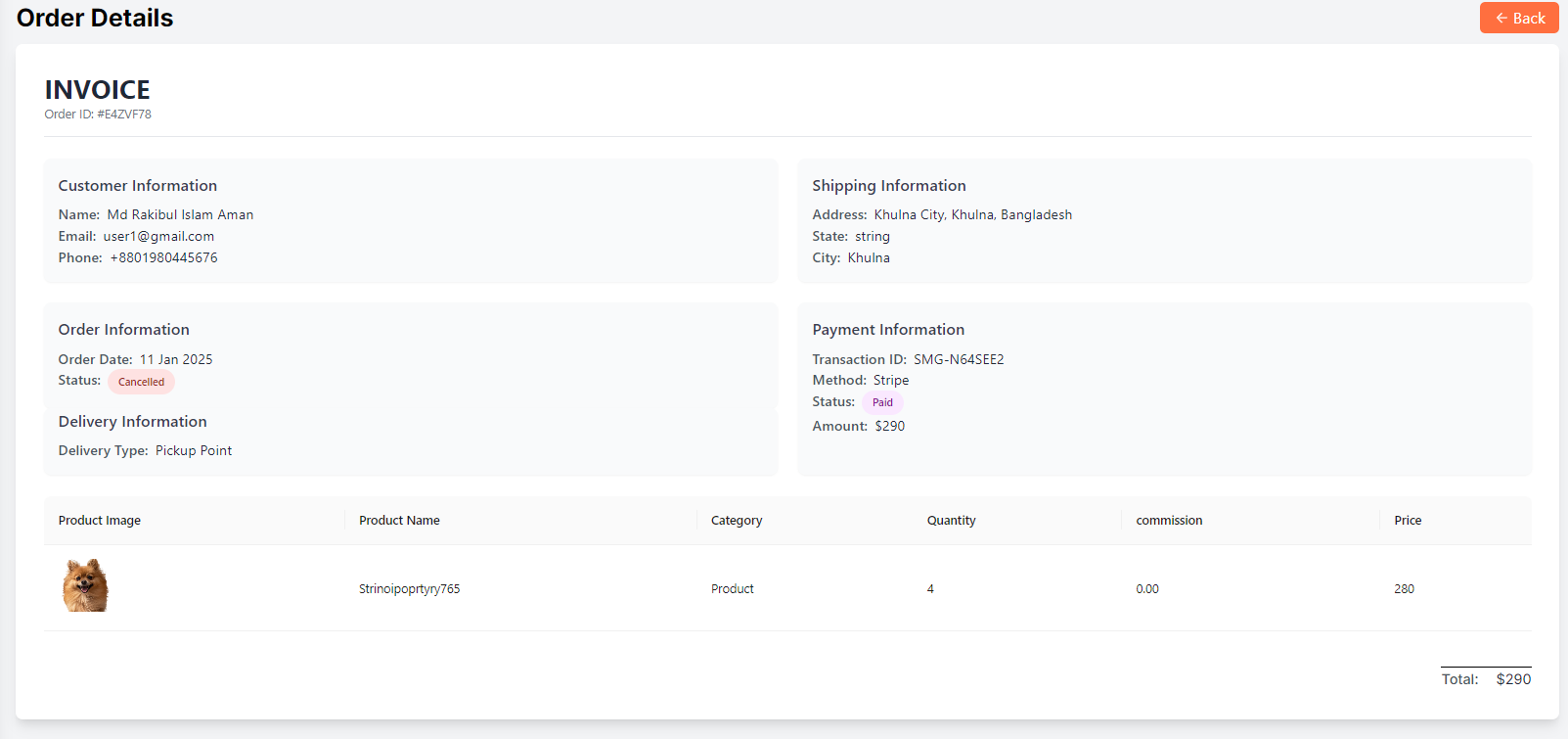The height and width of the screenshot is (739, 1568).
Task: Click the Total $290 amount
Action: [x=1512, y=679]
